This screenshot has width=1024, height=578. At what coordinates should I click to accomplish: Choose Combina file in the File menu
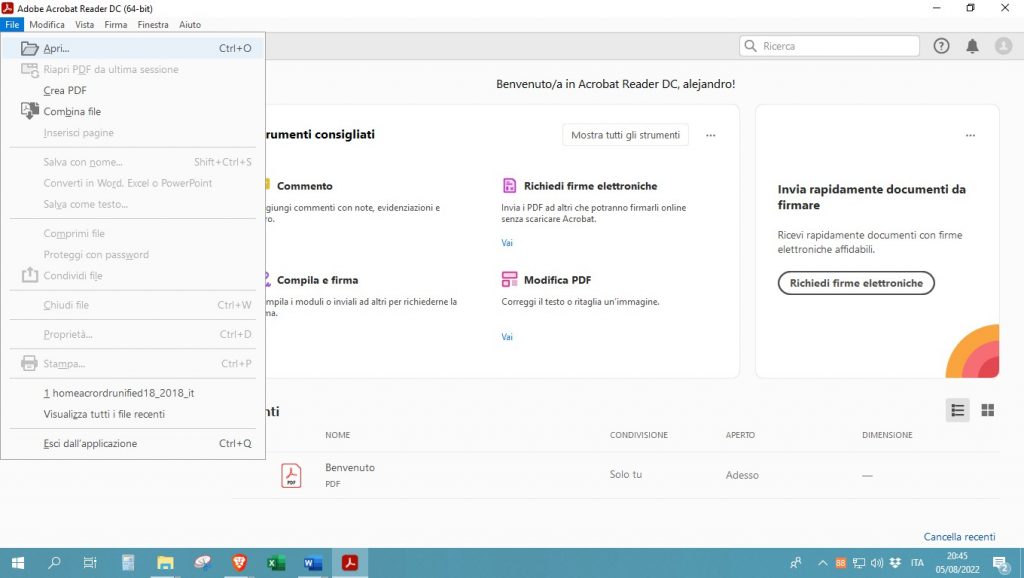pyautogui.click(x=72, y=112)
